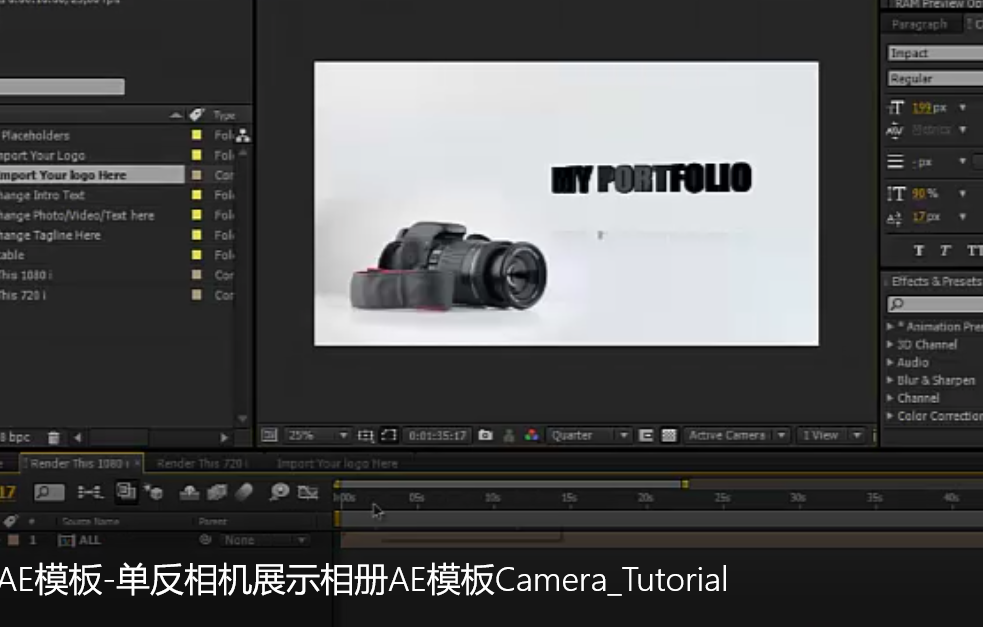983x627 pixels.
Task: Click the kerning icon beside Metrics
Action: pos(895,130)
